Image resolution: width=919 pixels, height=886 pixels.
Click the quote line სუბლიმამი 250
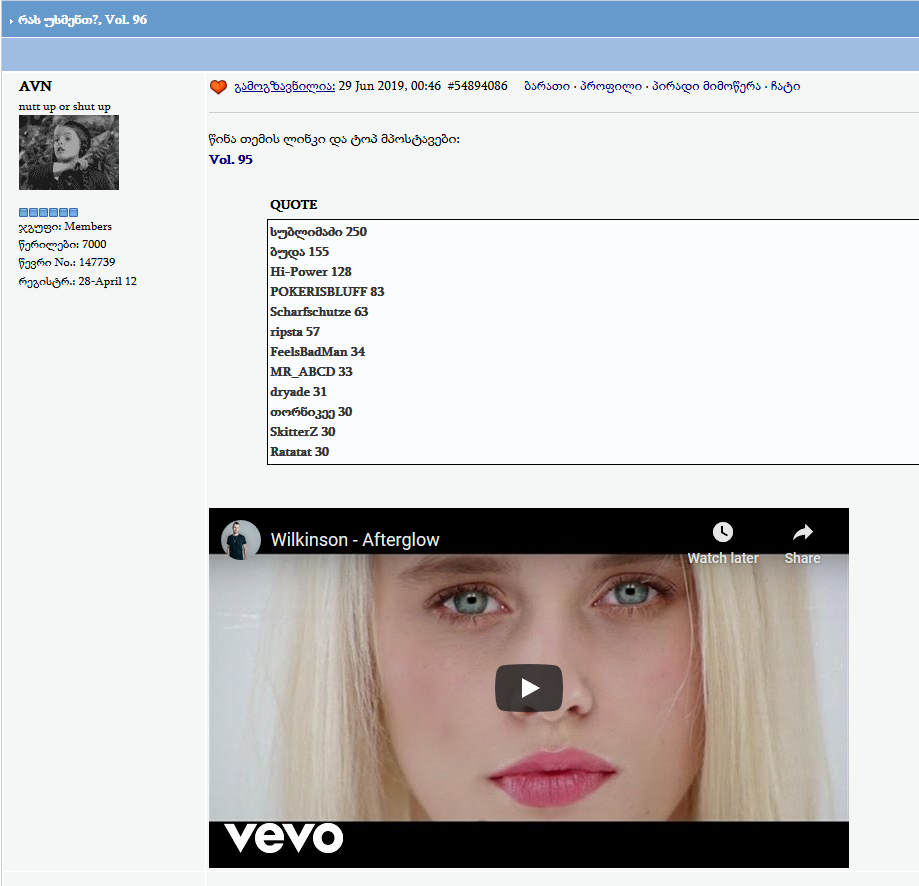pos(318,231)
